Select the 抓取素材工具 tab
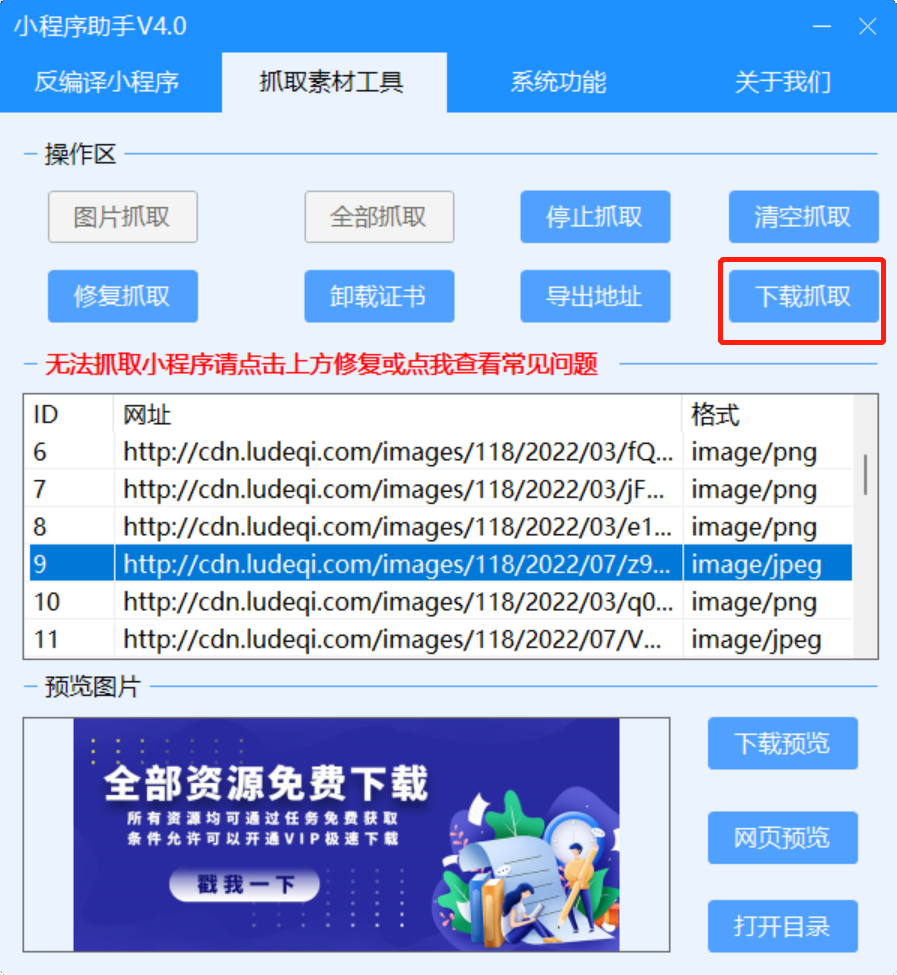Viewport: 897px width, 975px height. [x=334, y=82]
